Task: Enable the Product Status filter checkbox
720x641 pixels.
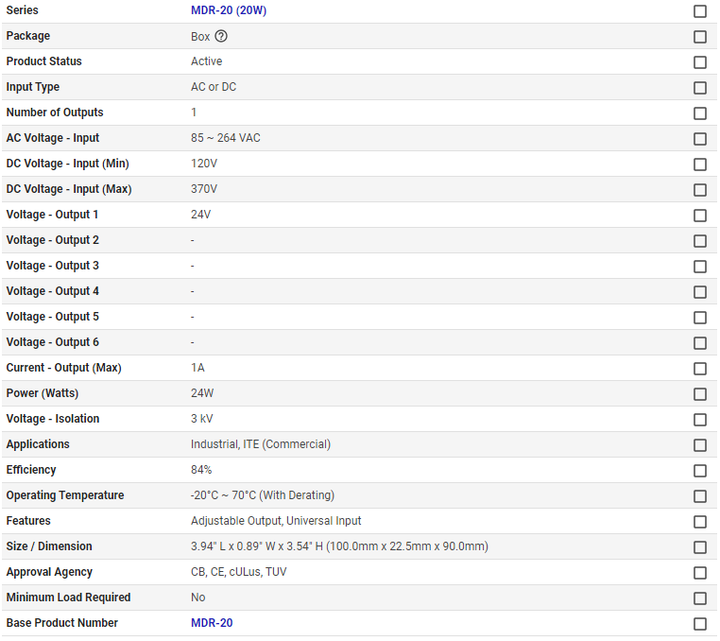Action: point(700,62)
